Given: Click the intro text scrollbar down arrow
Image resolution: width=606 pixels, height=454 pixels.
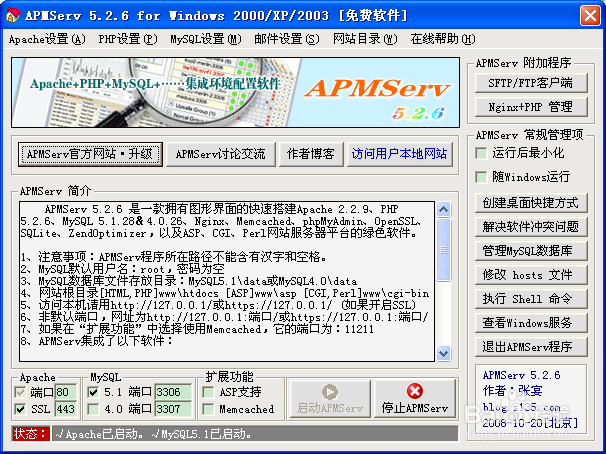Looking at the screenshot, I should (444, 354).
